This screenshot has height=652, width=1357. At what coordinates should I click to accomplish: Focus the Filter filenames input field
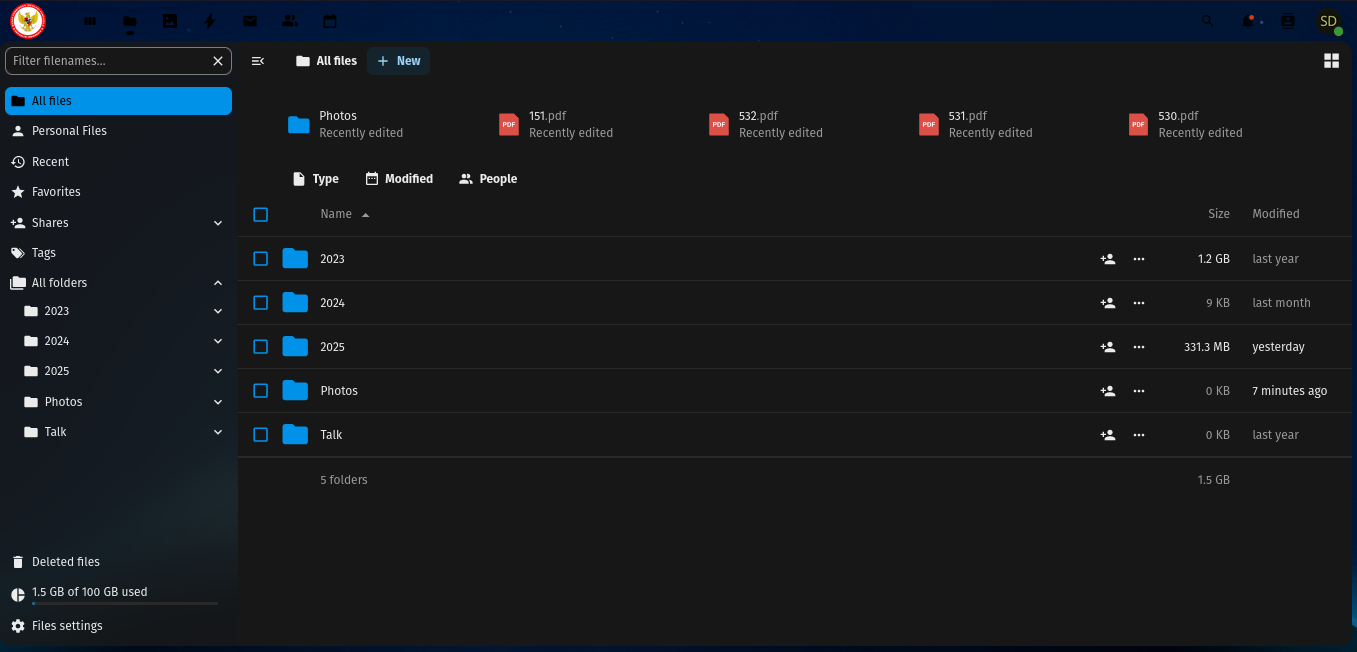click(108, 61)
